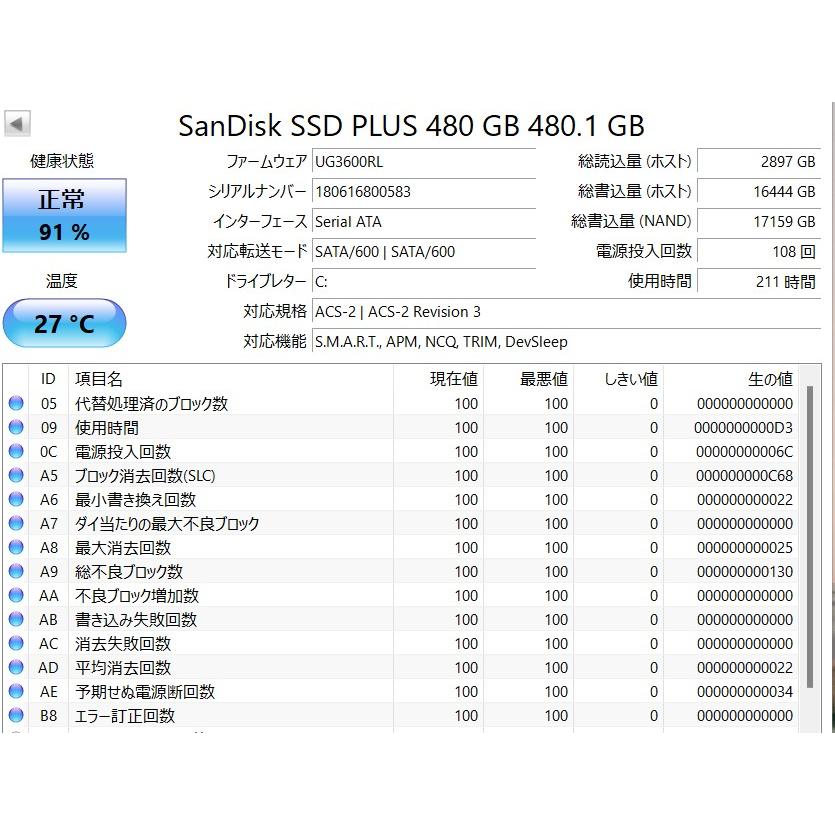Click the raw value 0000000000D3
This screenshot has height=835, width=835.
(743, 428)
